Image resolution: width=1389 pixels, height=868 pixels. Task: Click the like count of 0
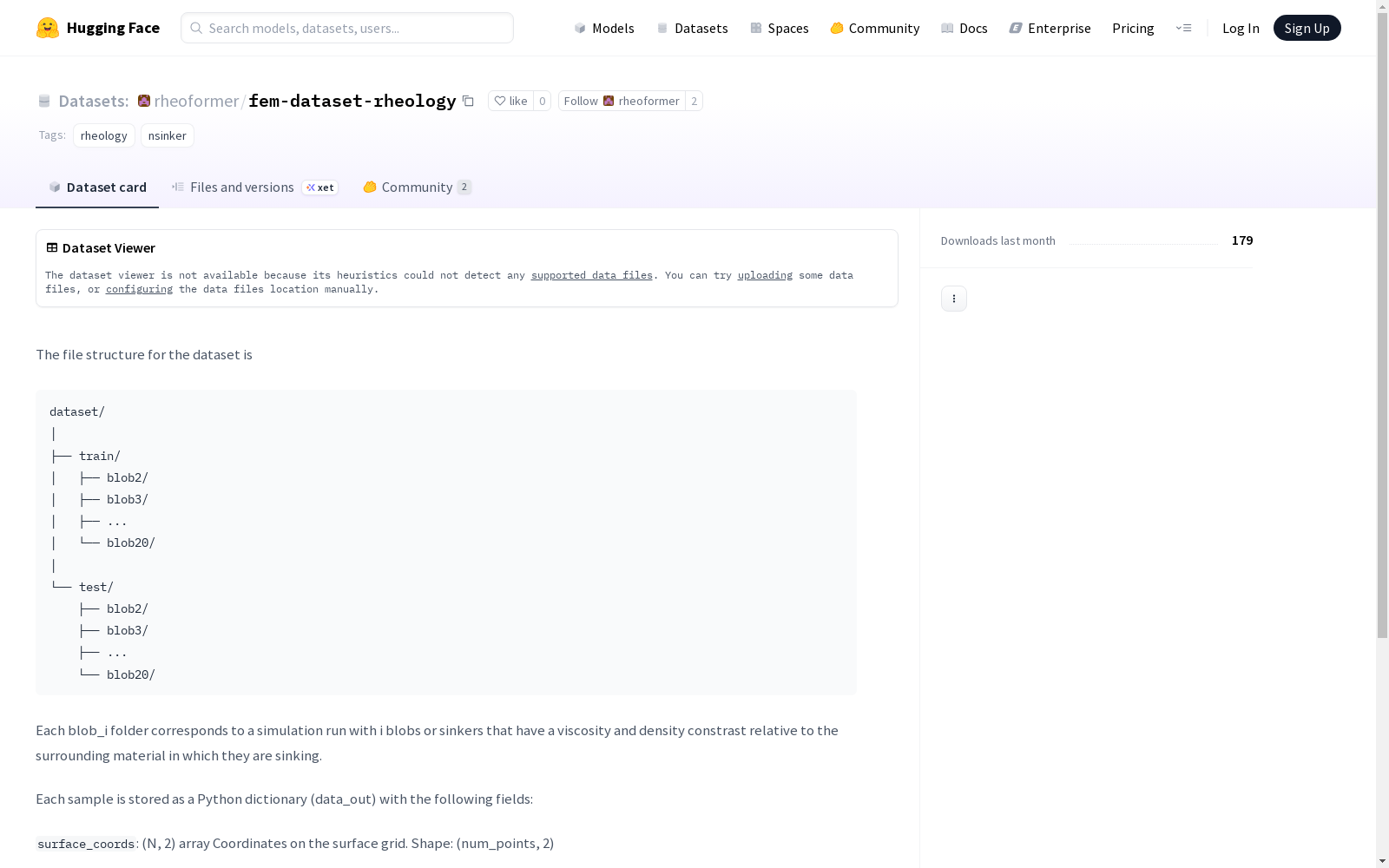pos(543,101)
